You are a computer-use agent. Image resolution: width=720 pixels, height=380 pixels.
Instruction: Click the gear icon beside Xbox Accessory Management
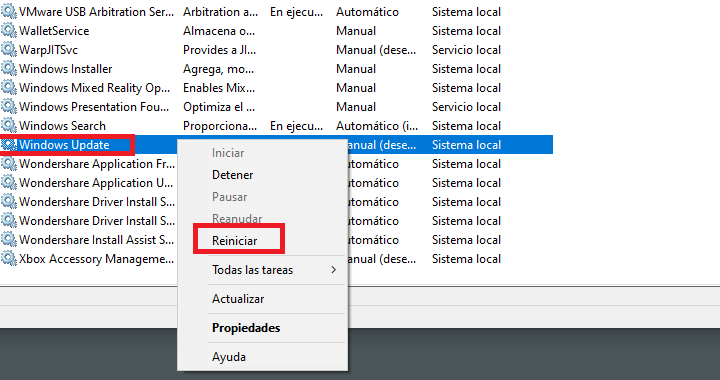[x=9, y=259]
